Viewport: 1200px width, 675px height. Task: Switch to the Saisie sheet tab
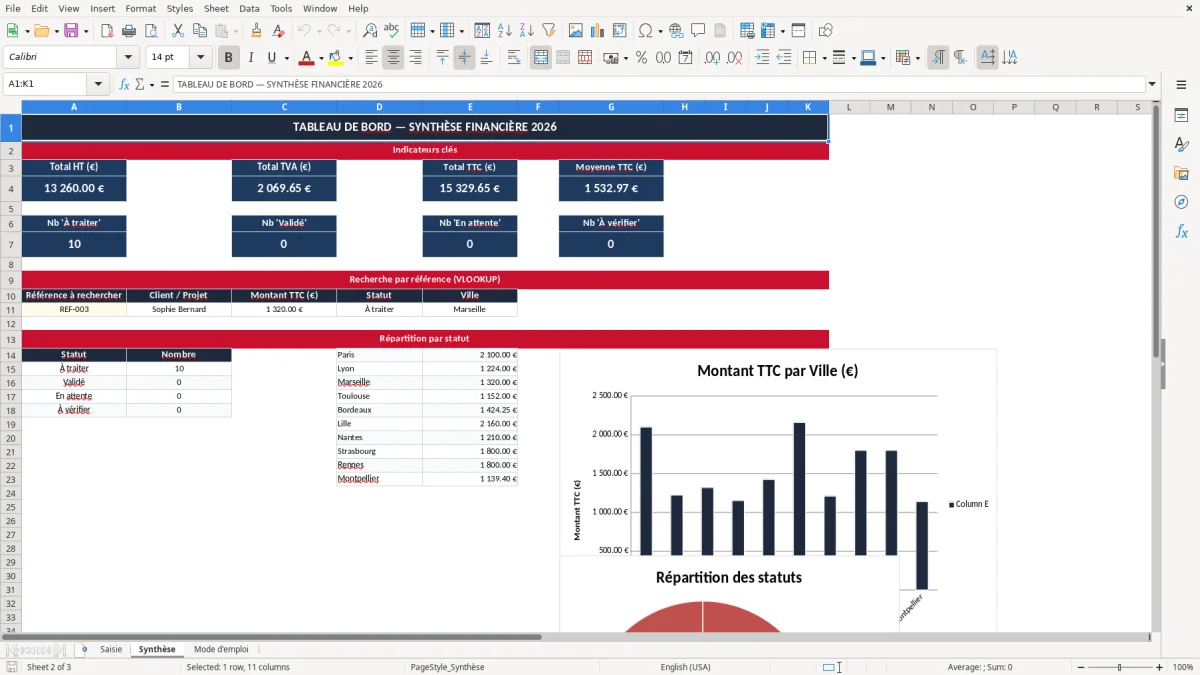pos(111,649)
